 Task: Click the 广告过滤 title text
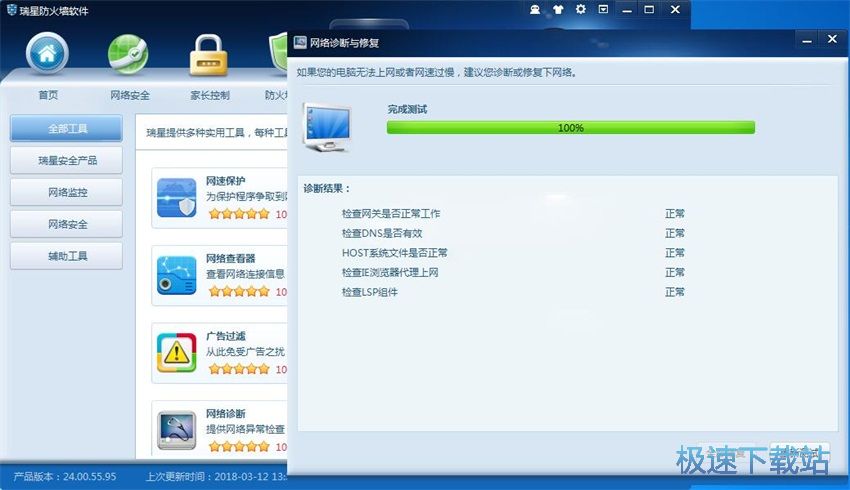(226, 336)
